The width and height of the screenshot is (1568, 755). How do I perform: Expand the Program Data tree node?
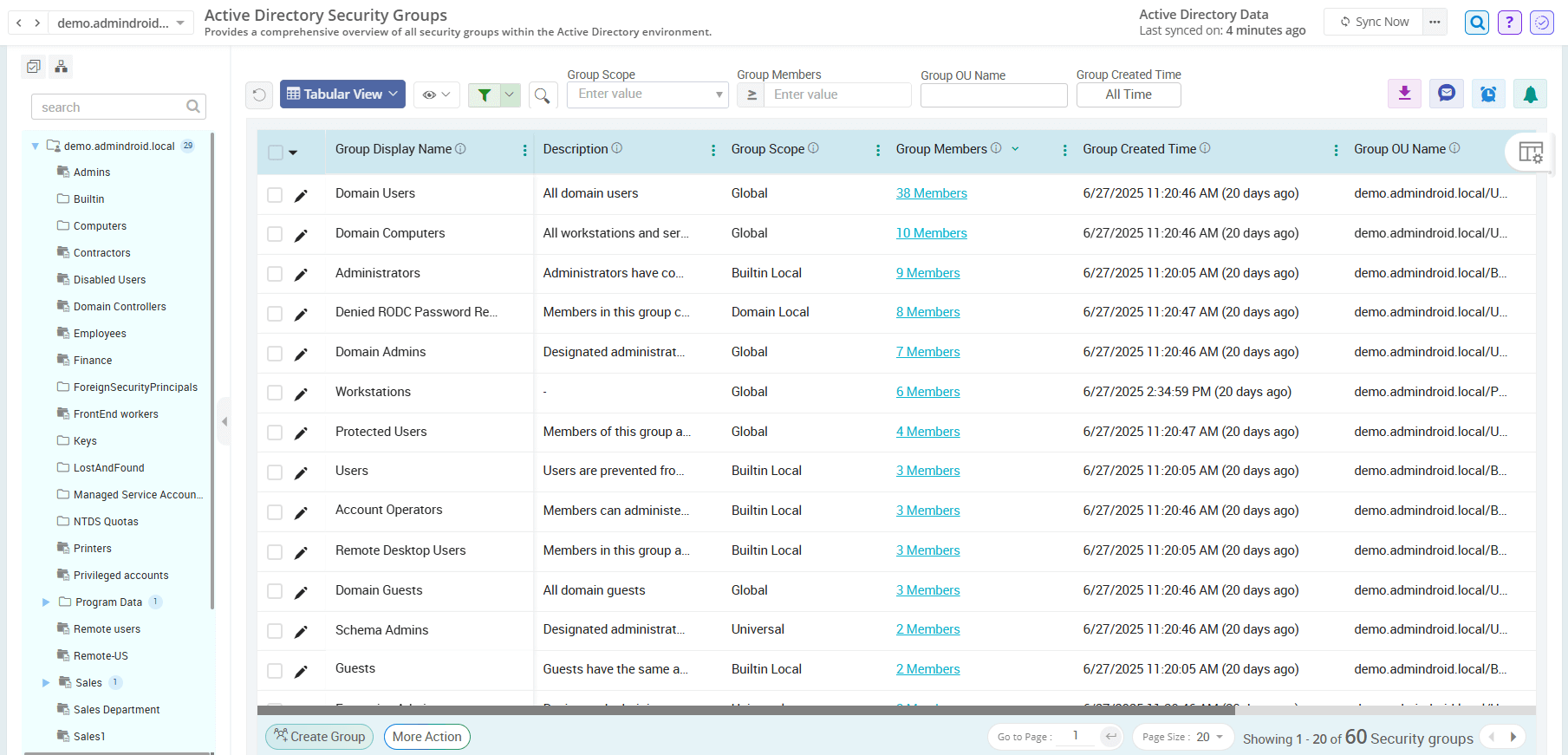click(x=46, y=602)
